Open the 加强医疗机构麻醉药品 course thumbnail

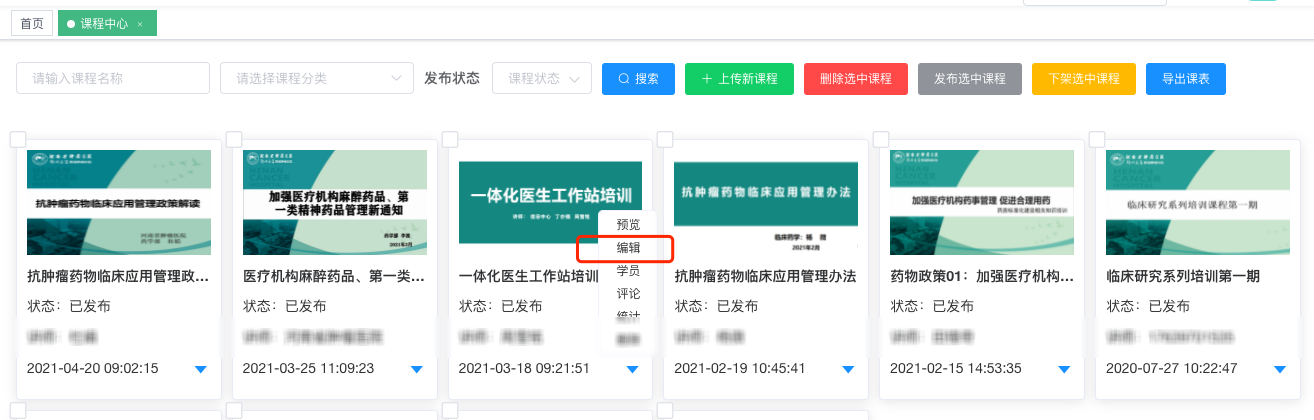click(x=335, y=203)
